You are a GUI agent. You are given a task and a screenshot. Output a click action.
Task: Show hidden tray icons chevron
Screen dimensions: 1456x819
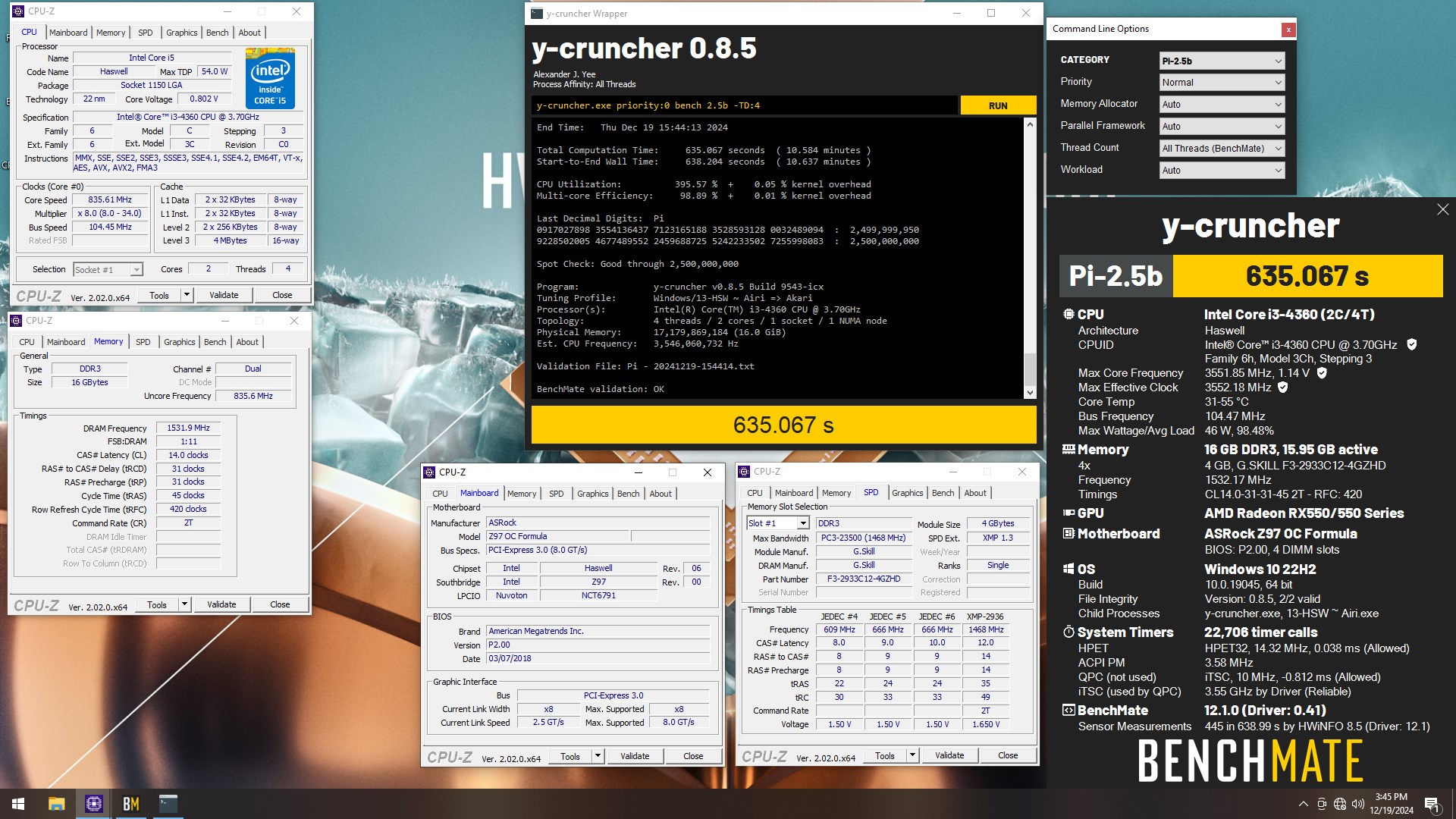pyautogui.click(x=1303, y=804)
